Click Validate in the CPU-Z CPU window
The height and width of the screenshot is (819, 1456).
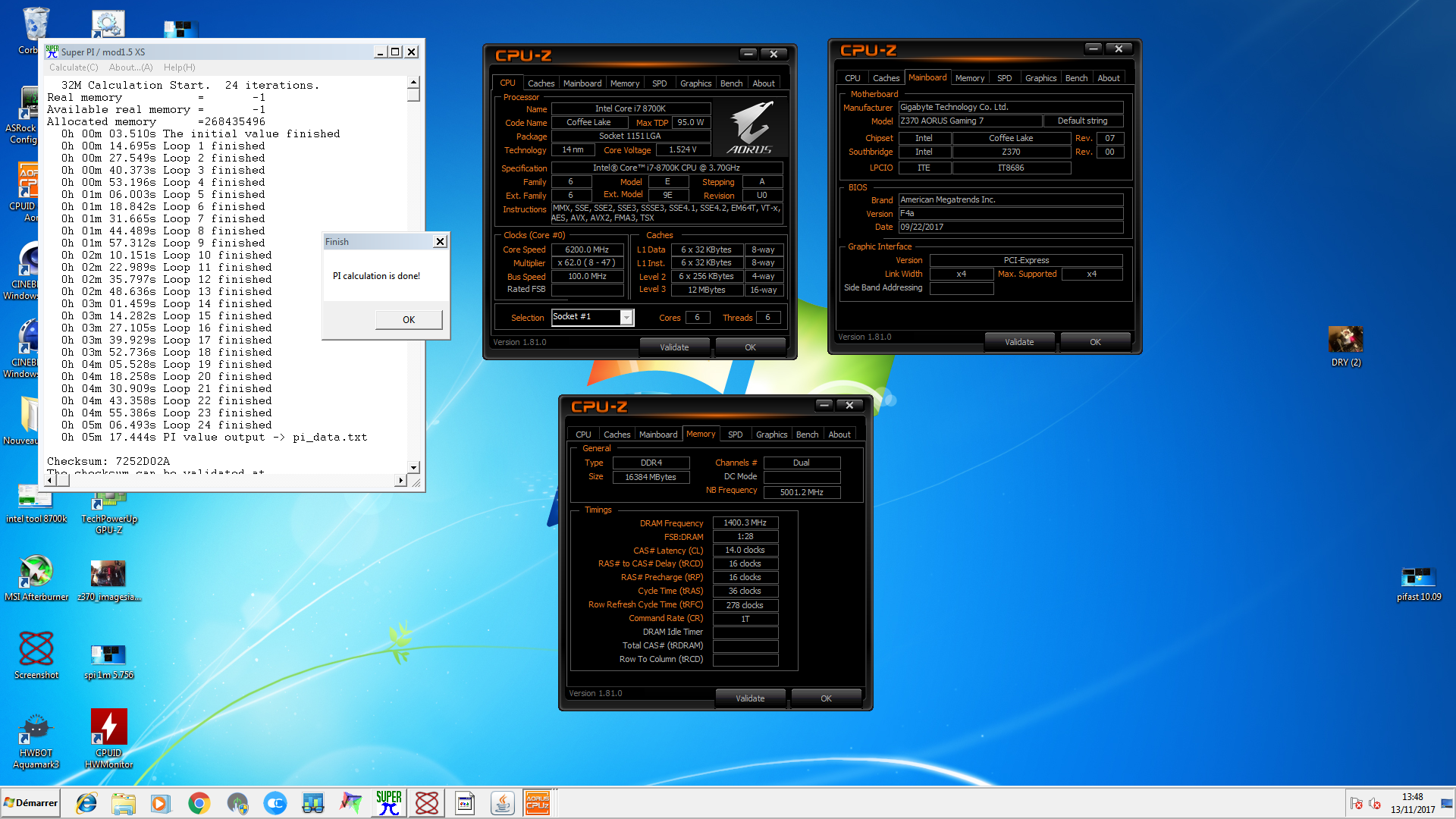[674, 347]
